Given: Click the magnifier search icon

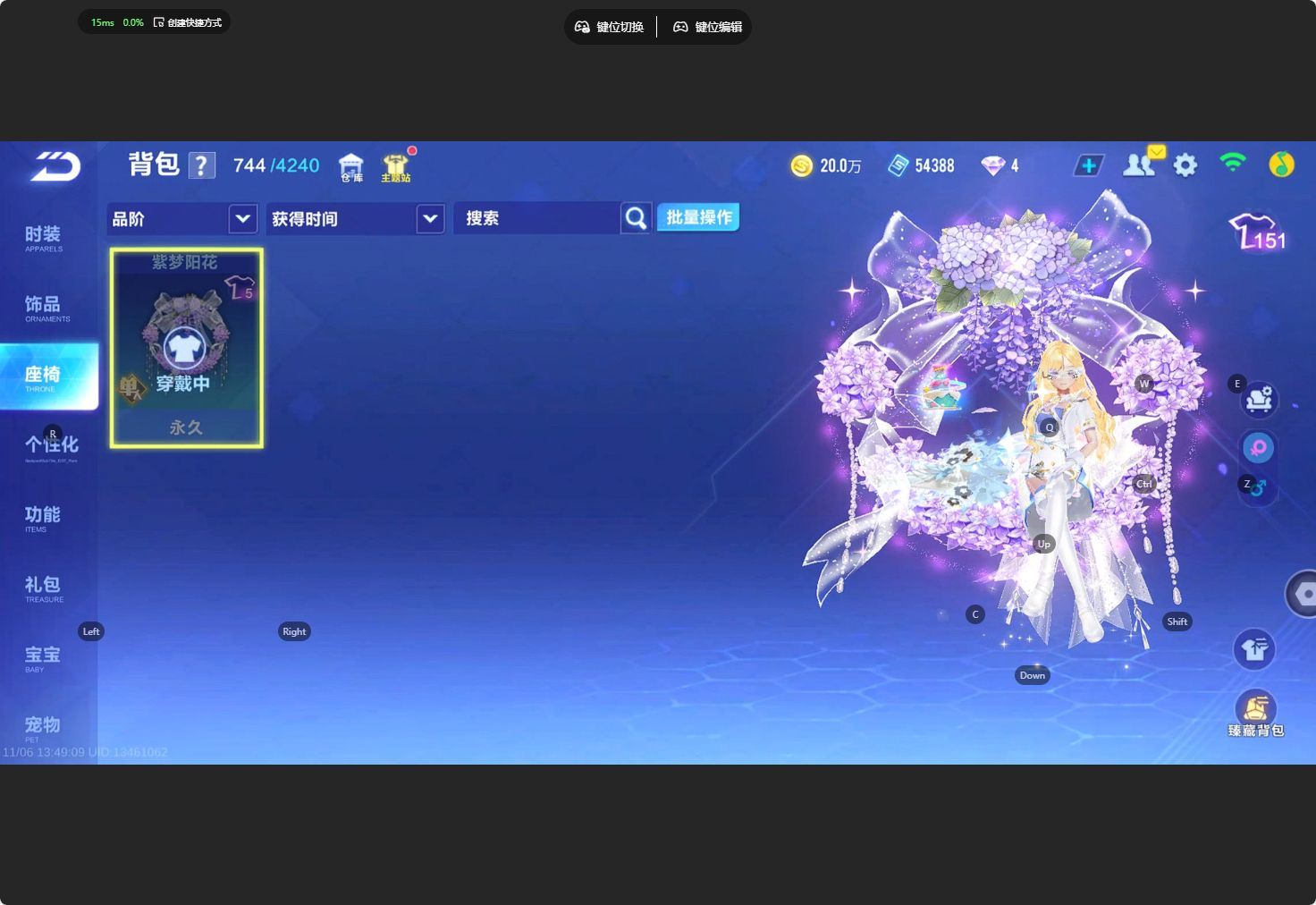Looking at the screenshot, I should pos(636,218).
